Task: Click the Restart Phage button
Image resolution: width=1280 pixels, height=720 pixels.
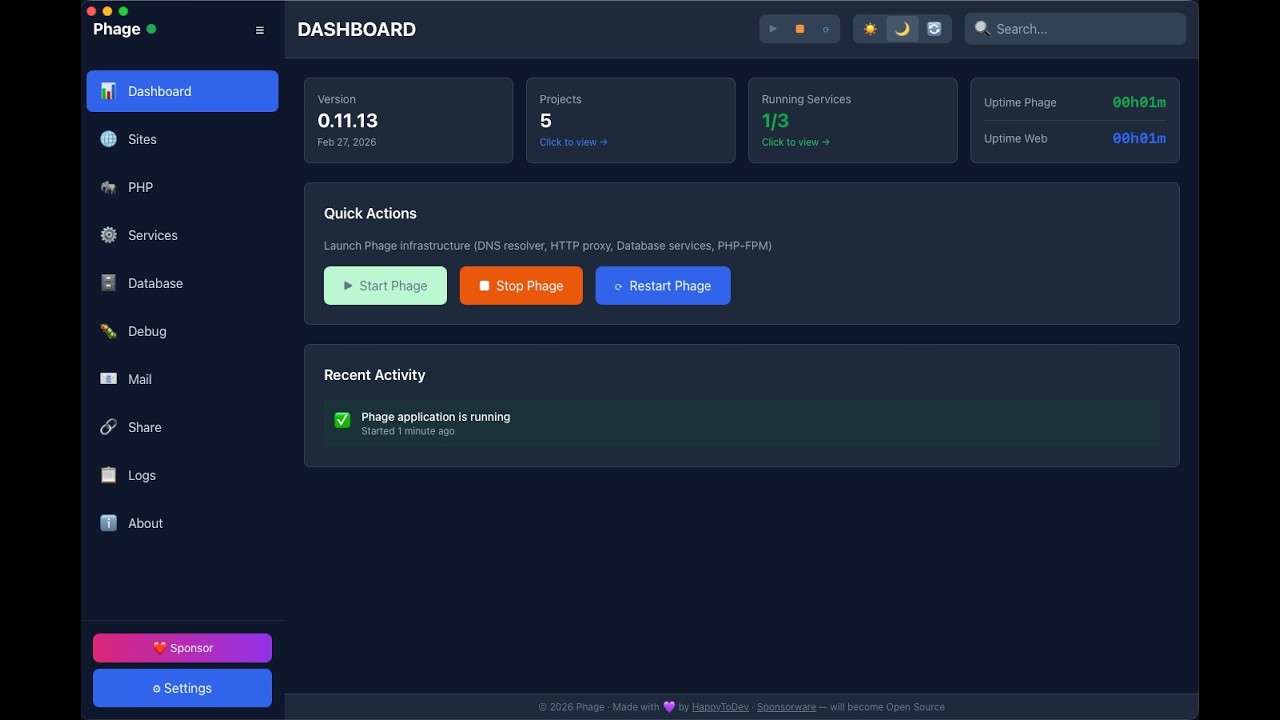Action: tap(663, 285)
